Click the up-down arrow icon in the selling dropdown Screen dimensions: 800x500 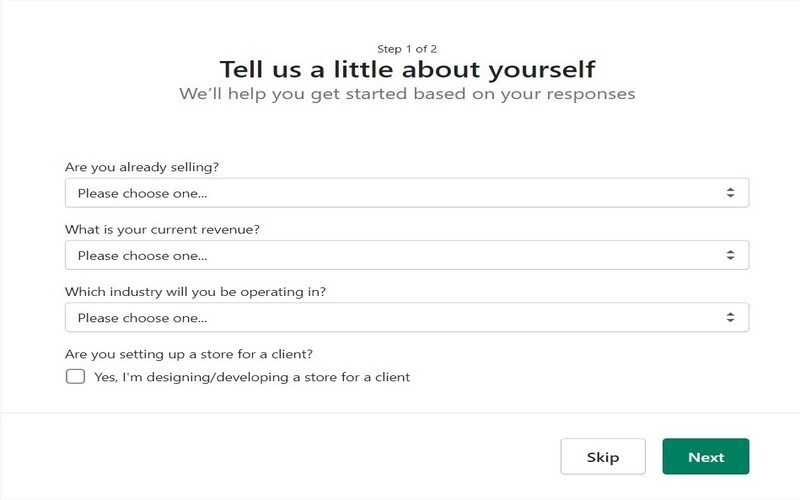(x=730, y=193)
